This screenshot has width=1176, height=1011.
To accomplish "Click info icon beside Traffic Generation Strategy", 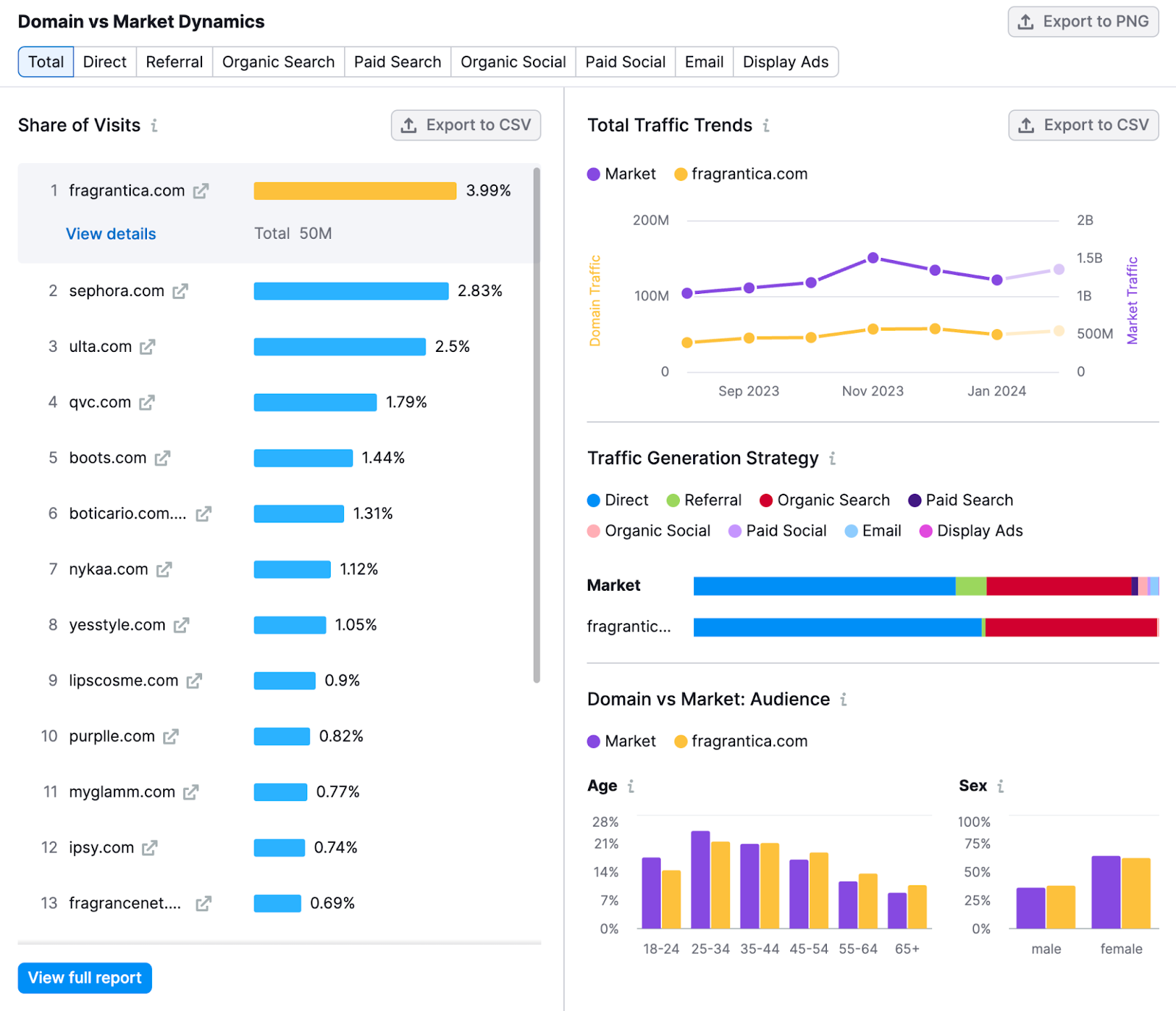I will pos(832,458).
